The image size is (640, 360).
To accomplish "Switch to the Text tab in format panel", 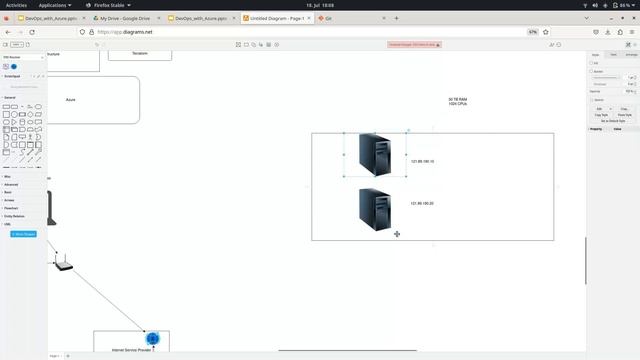I will (613, 55).
